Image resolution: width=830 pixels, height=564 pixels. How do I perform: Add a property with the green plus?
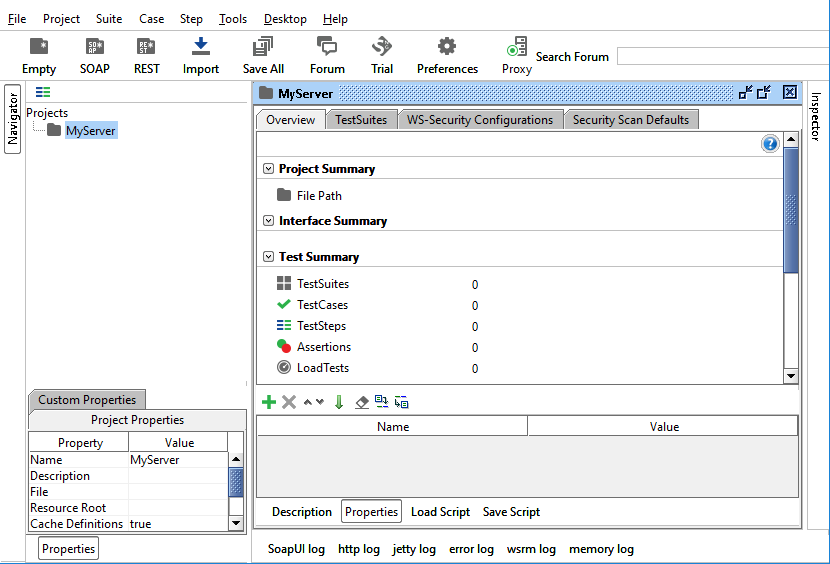click(268, 402)
